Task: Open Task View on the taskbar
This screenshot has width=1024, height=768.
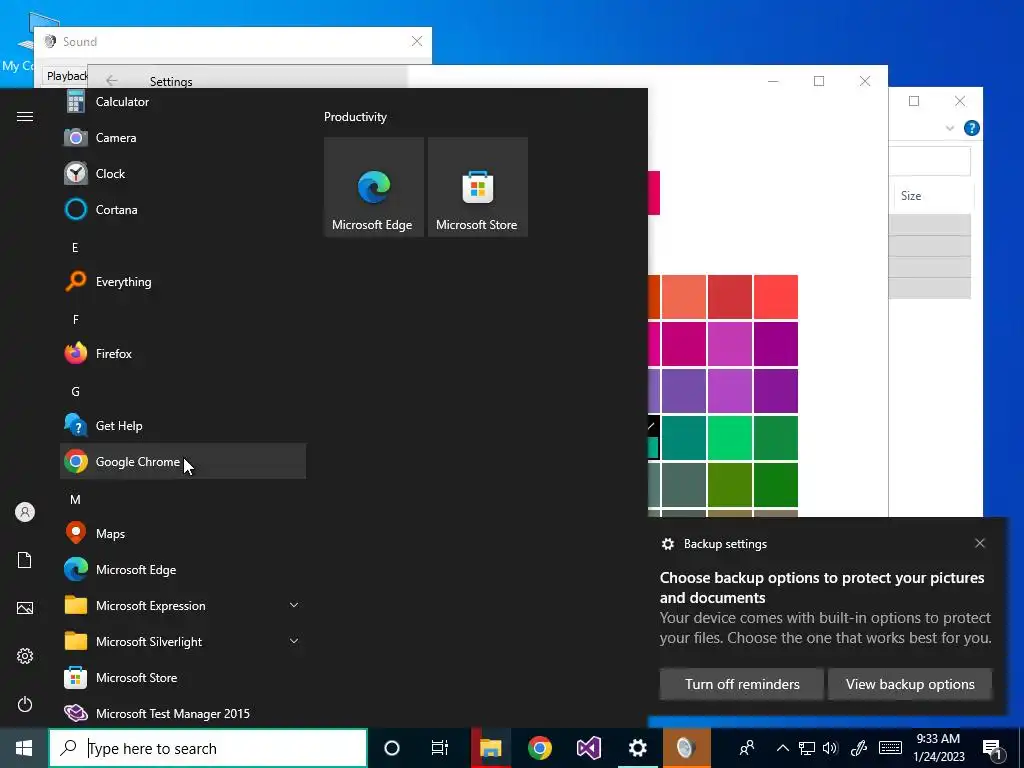Action: (x=440, y=748)
